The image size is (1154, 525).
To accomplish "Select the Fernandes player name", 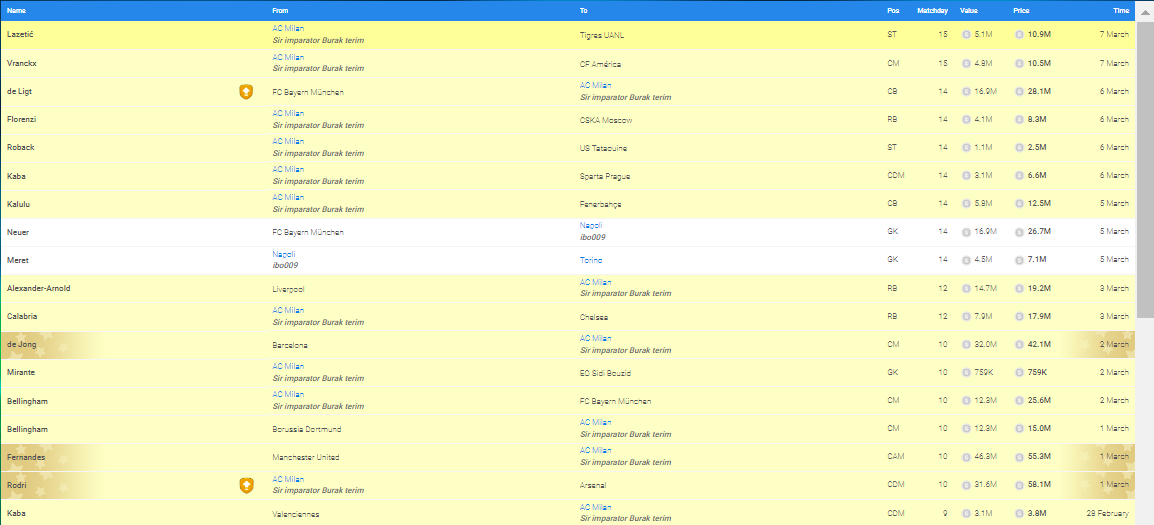I will point(26,457).
